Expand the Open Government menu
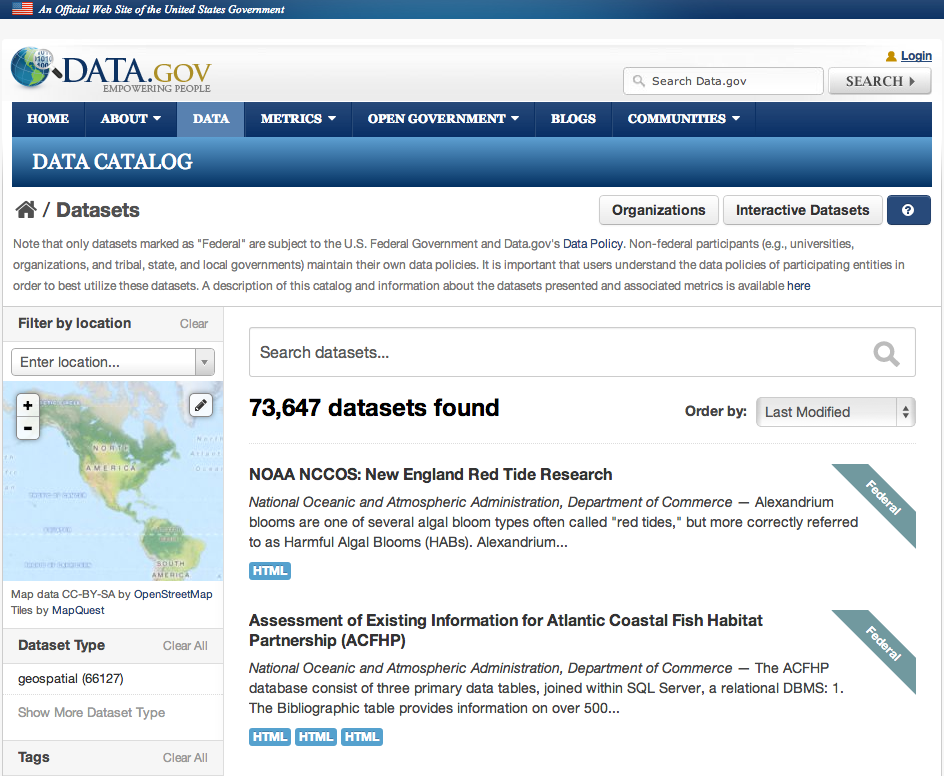 (443, 119)
